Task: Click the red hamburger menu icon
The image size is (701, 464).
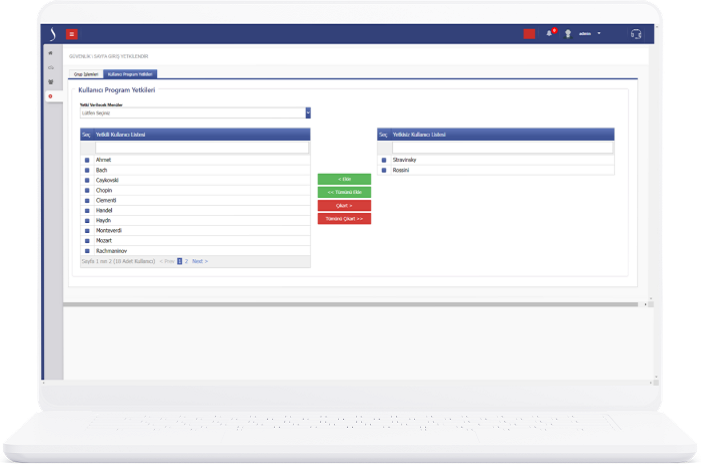Action: point(71,34)
